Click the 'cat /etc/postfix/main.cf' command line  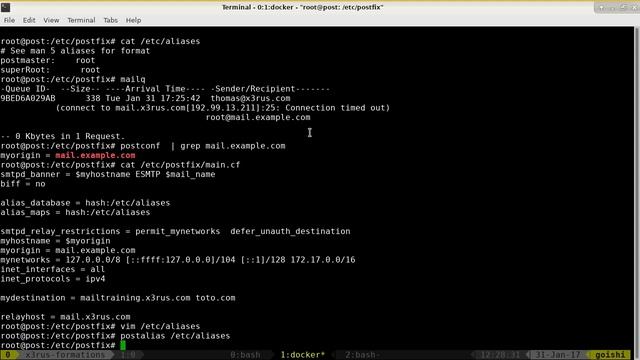click(120, 165)
